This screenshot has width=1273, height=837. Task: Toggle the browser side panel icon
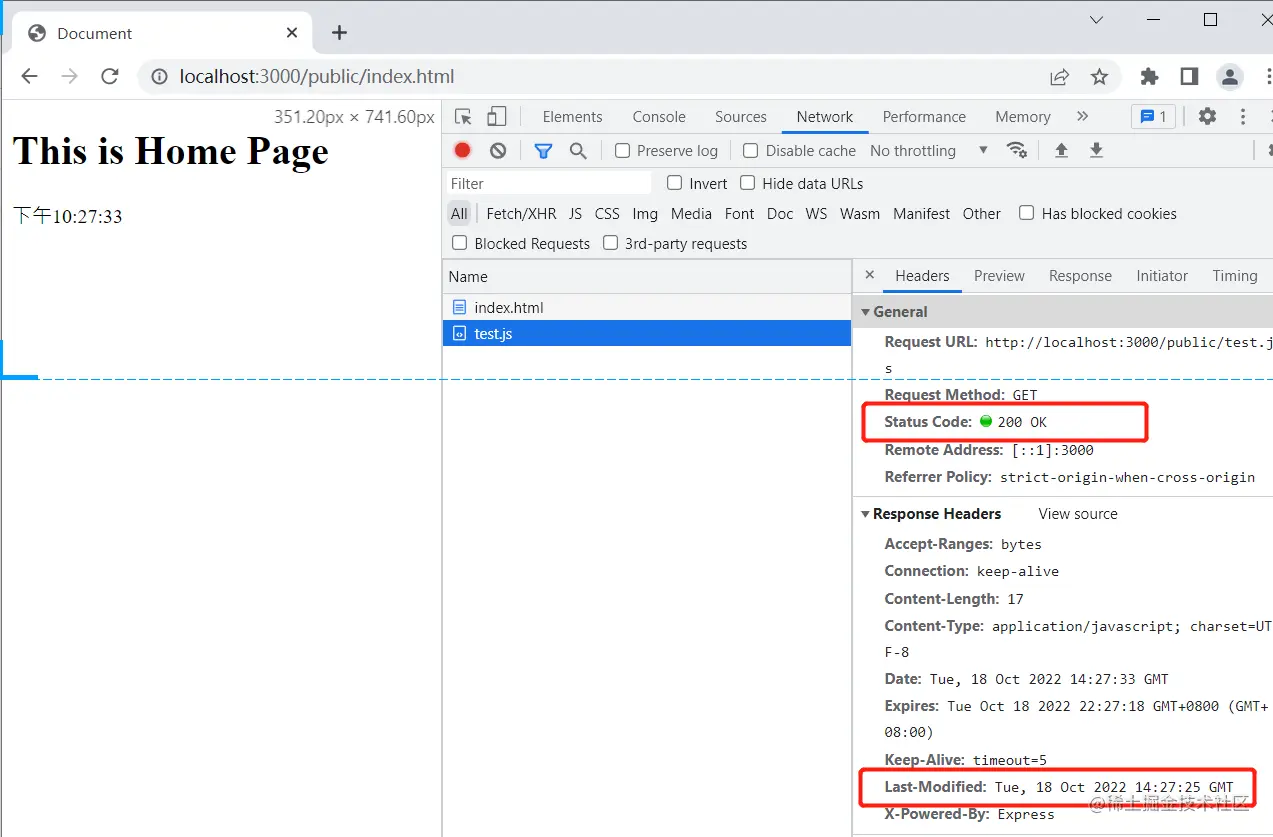pos(1189,77)
